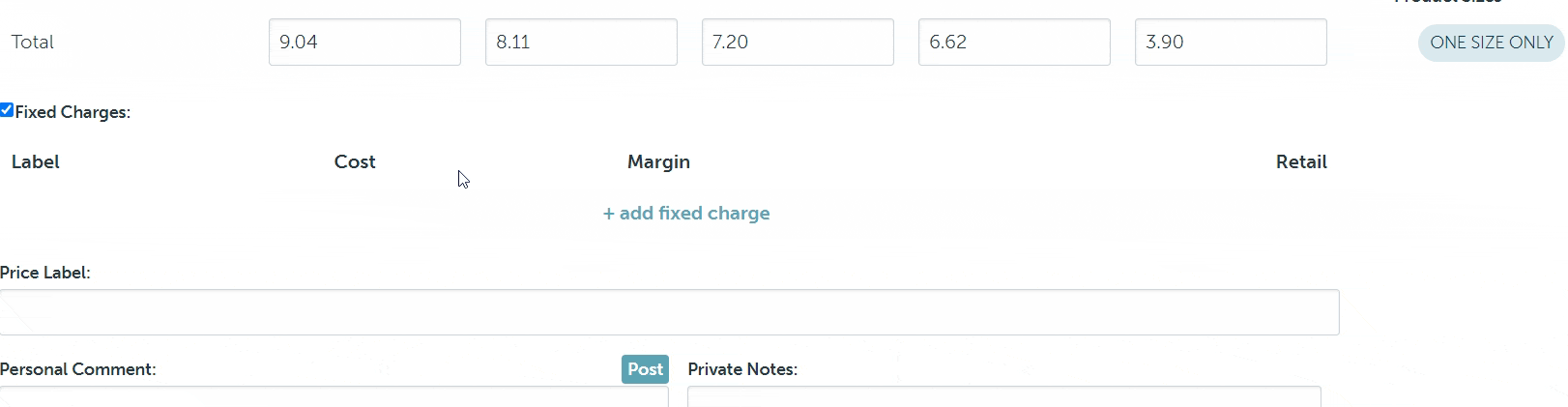Click the add fixed charge link
This screenshot has height=407, width=1568.
[686, 214]
